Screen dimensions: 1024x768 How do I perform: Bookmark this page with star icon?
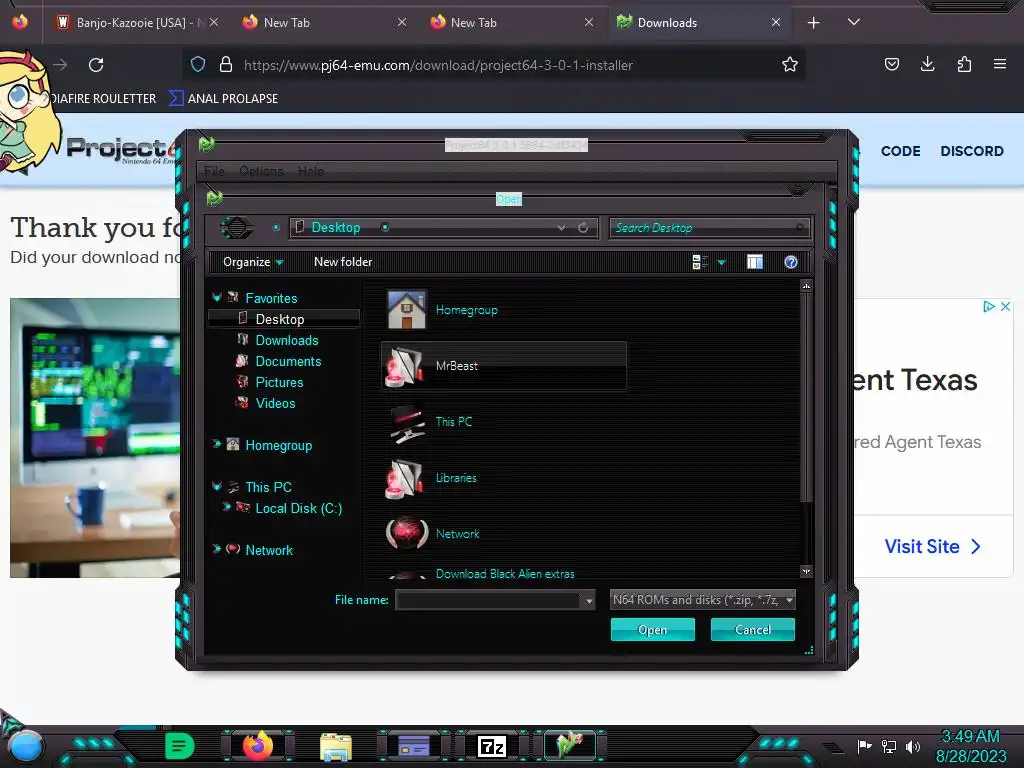click(790, 65)
